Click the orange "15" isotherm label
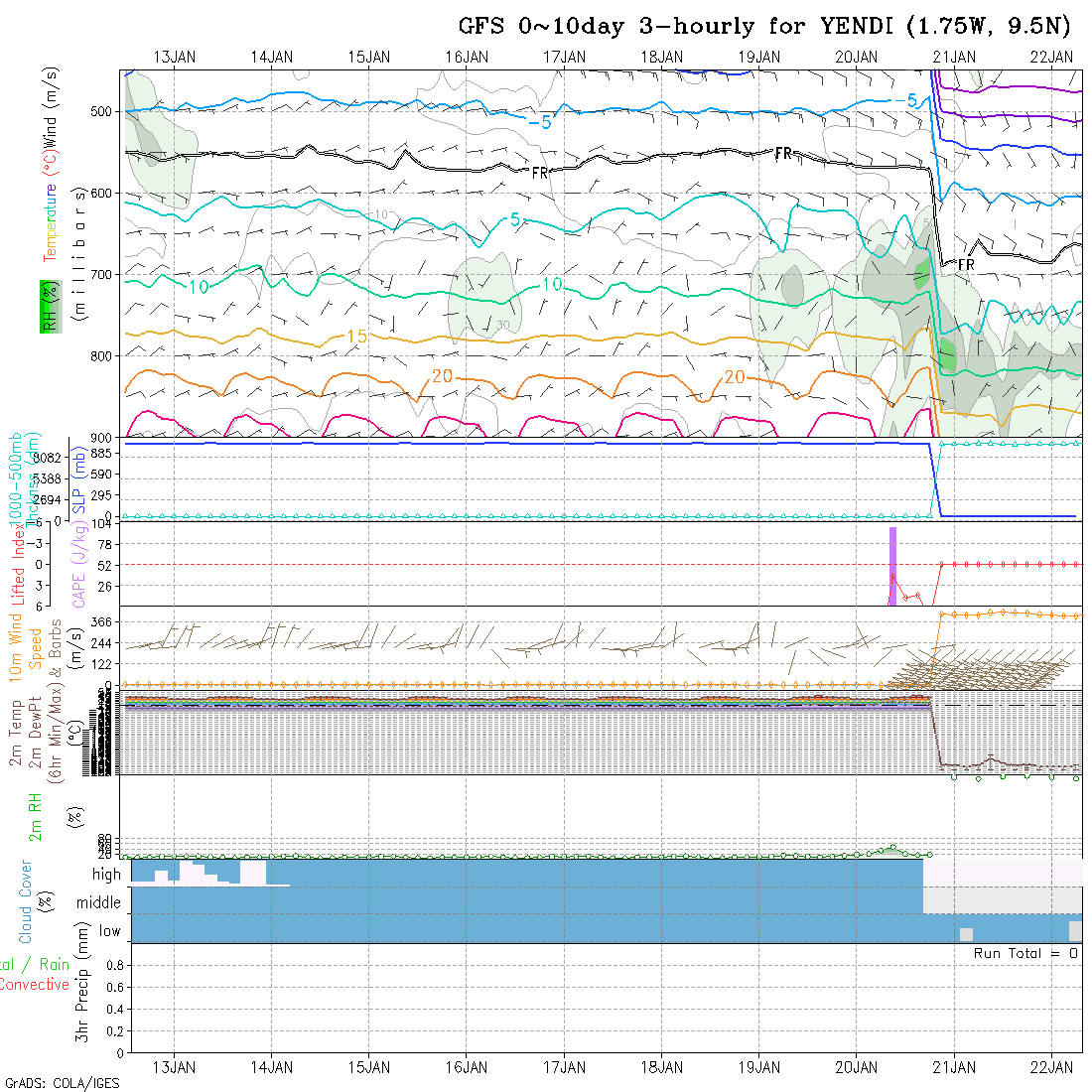Screen dimensions: 1092x1092 click(x=357, y=338)
